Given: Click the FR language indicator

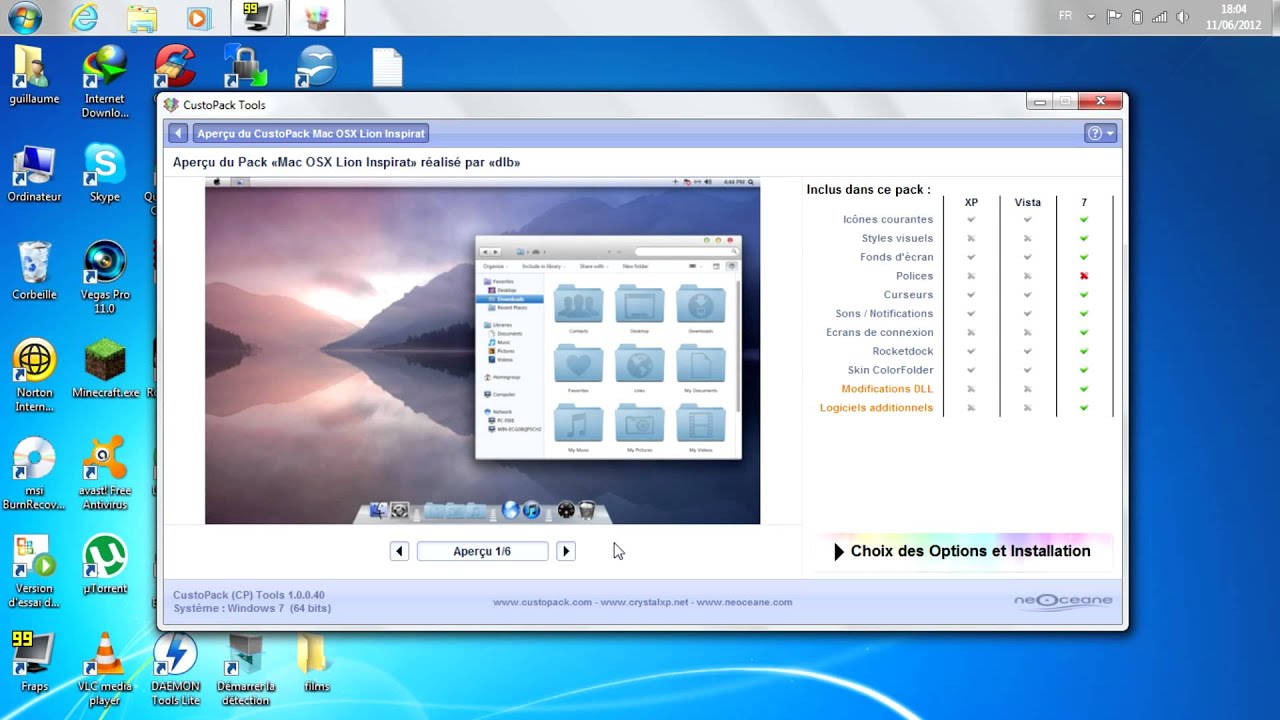Looking at the screenshot, I should point(1066,17).
